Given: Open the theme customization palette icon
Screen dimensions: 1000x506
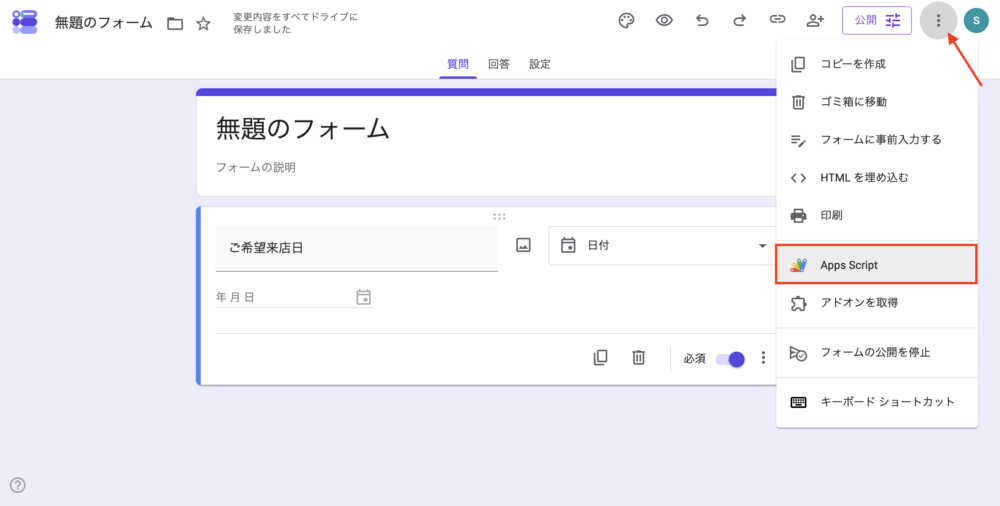Looking at the screenshot, I should 626,21.
